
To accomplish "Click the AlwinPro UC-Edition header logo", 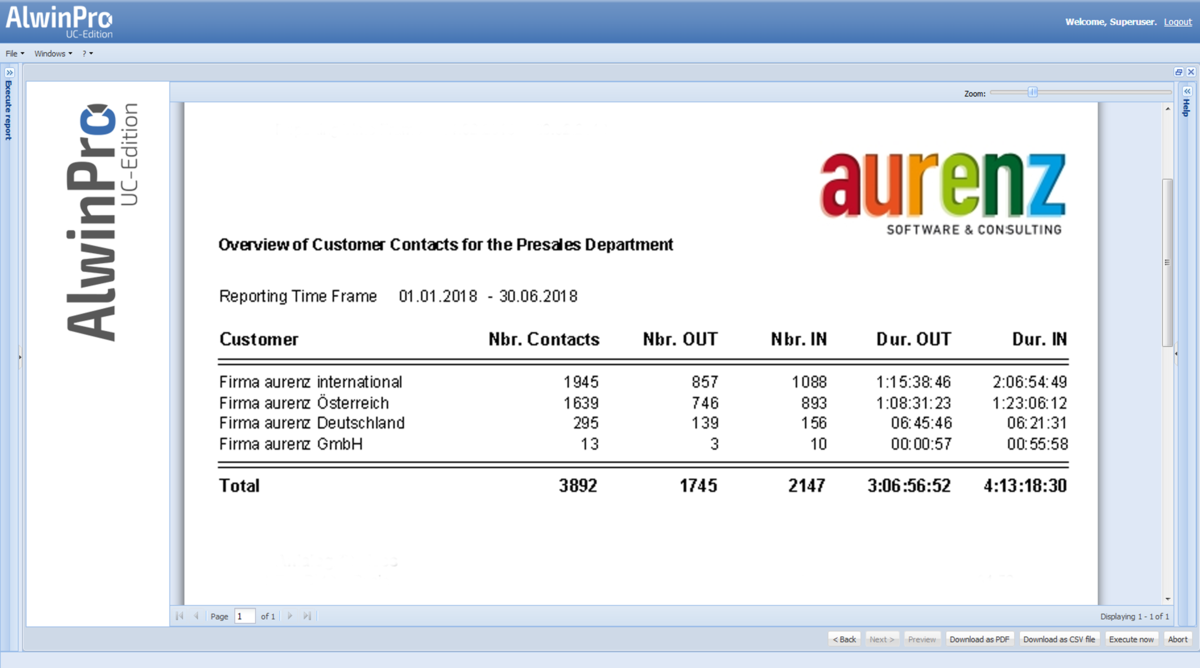I will [x=59, y=21].
